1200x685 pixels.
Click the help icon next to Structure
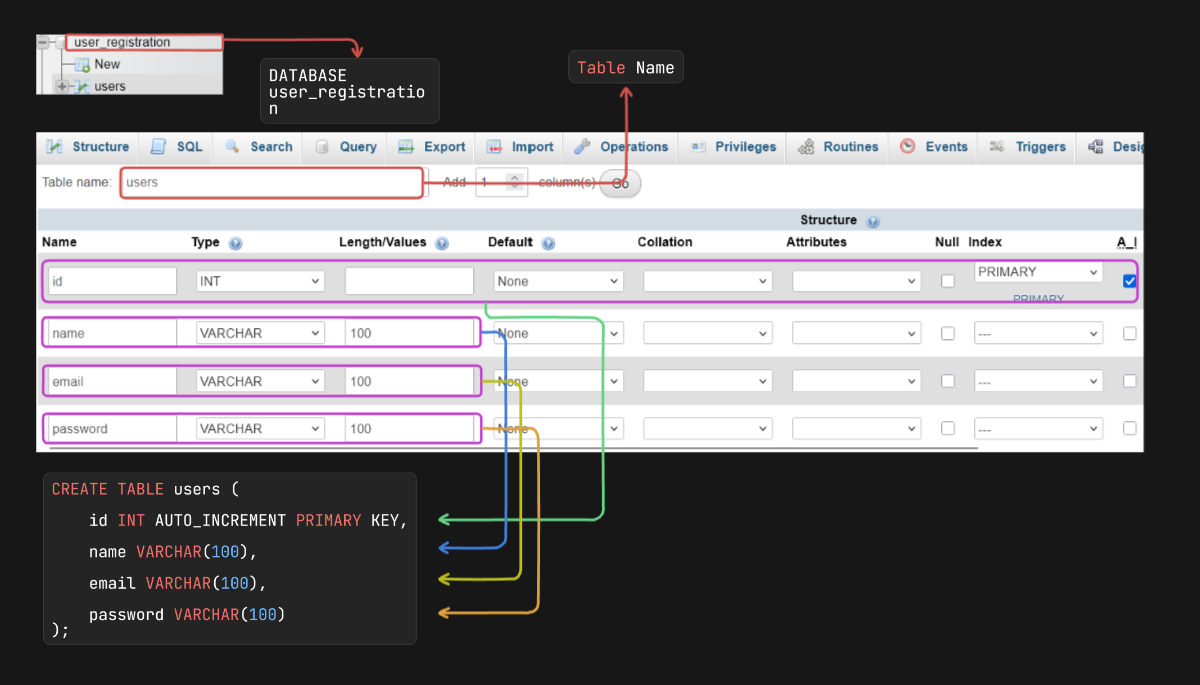tap(873, 221)
